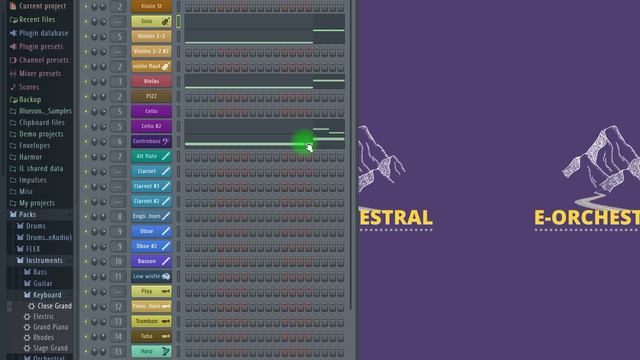Mute the Cello channel with its LED
The height and width of the screenshot is (360, 640).
[x=86, y=111]
